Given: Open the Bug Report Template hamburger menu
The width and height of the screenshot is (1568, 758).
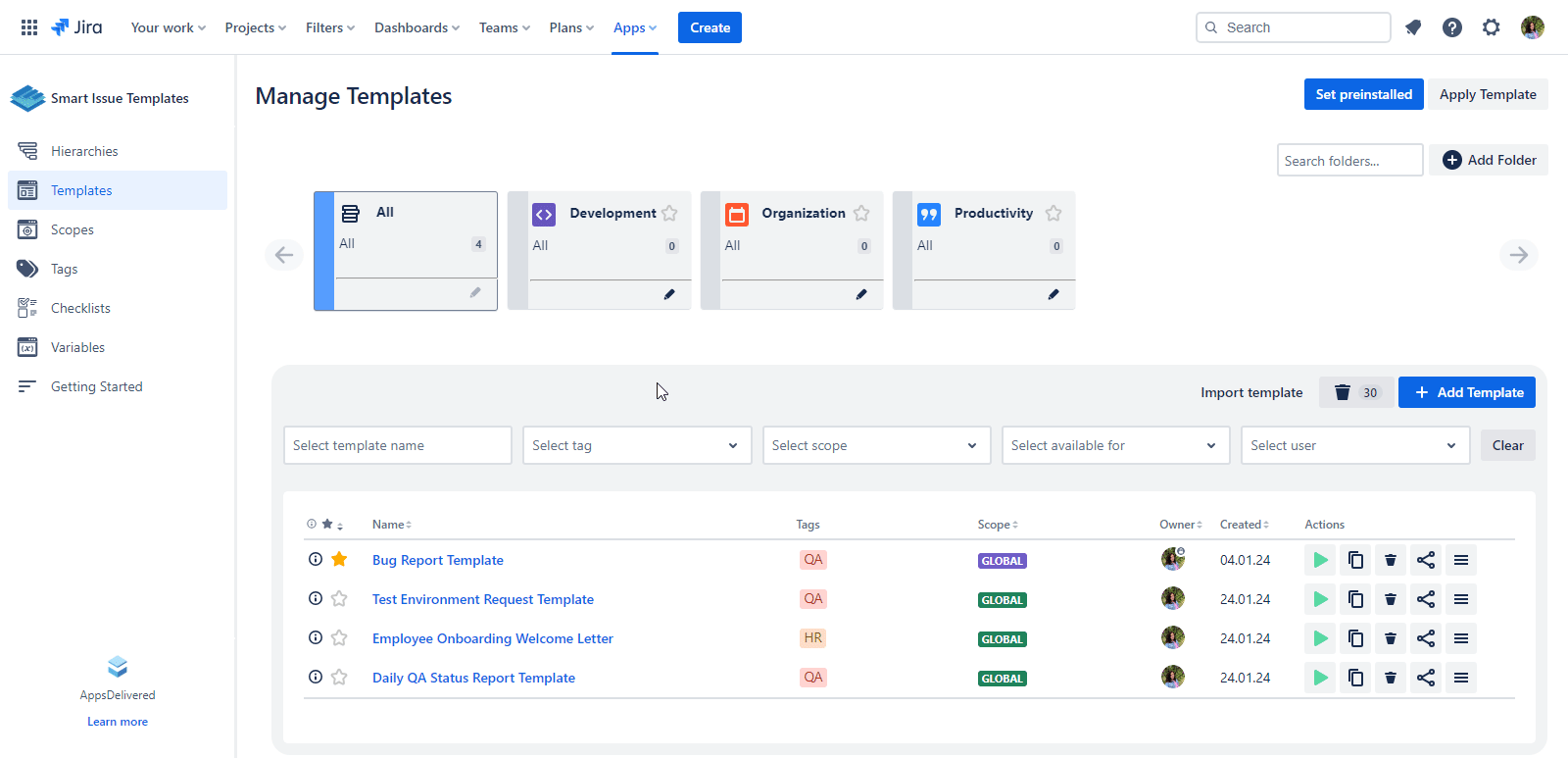Looking at the screenshot, I should (1461, 560).
